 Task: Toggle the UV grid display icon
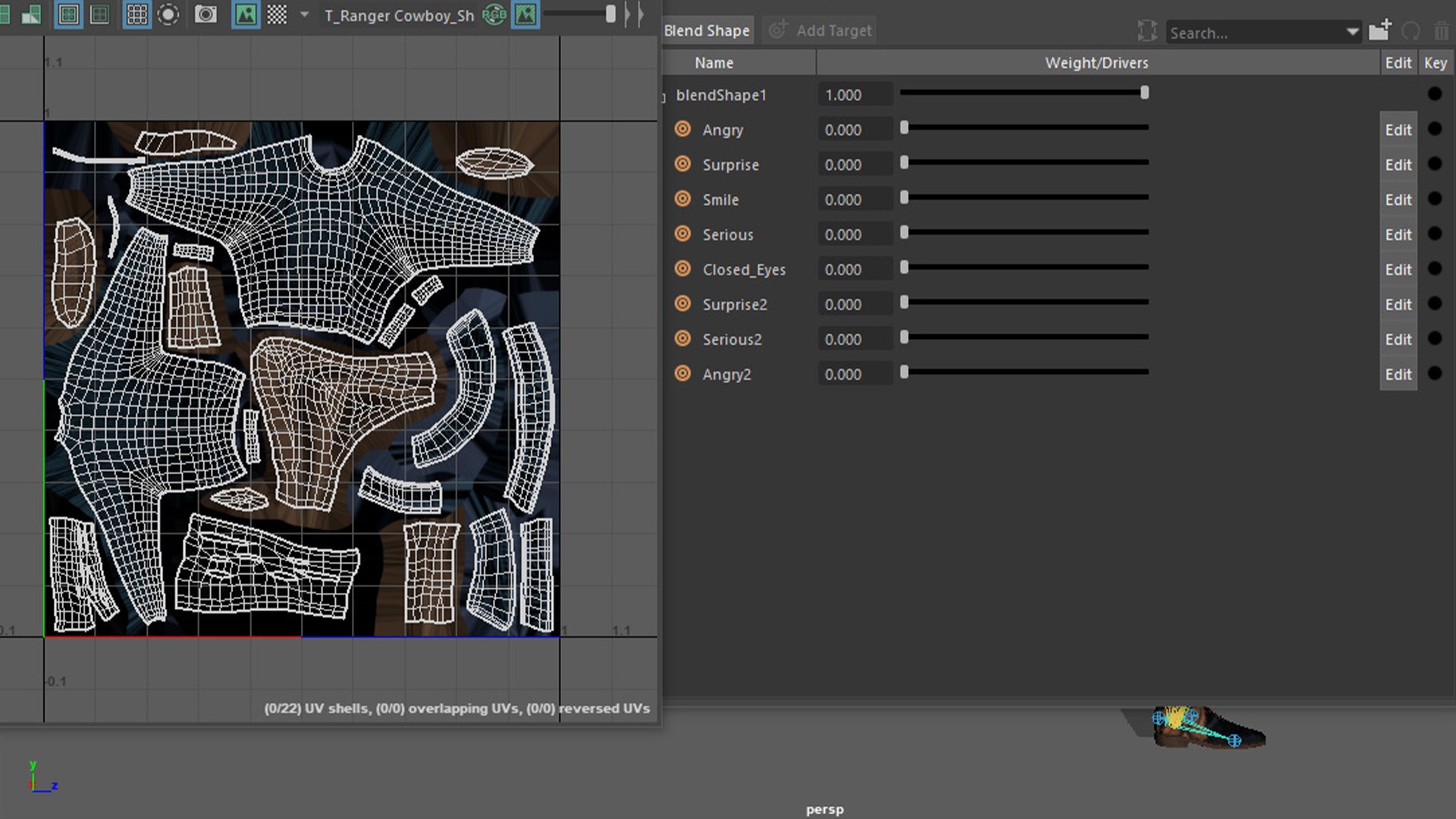(137, 14)
